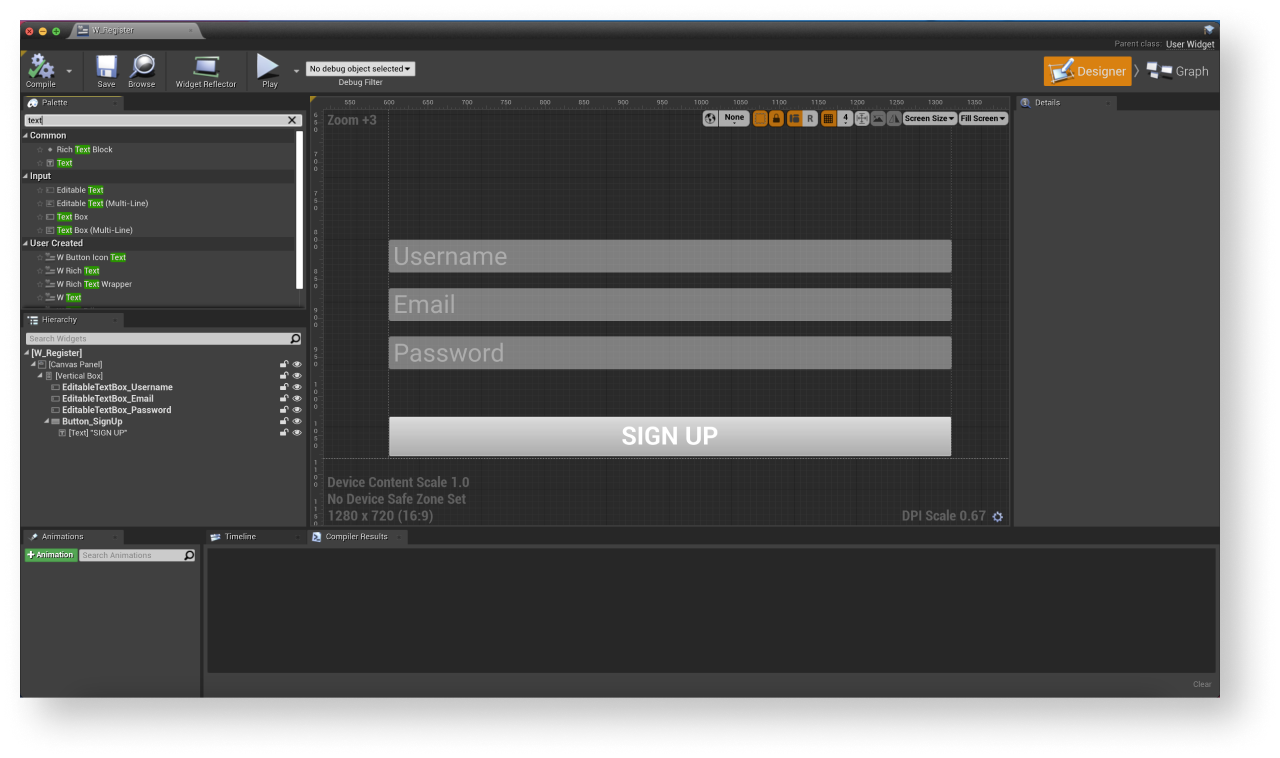Click Clear in the compiler results panel
This screenshot has height=758, width=1280.
pyautogui.click(x=1201, y=684)
